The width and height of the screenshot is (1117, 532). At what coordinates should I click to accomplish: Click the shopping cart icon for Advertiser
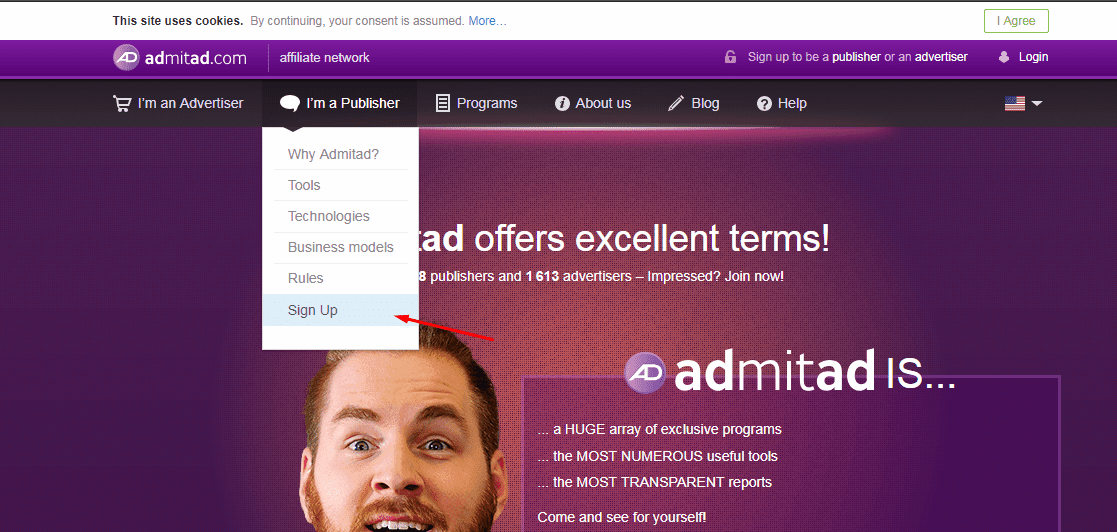coord(122,103)
